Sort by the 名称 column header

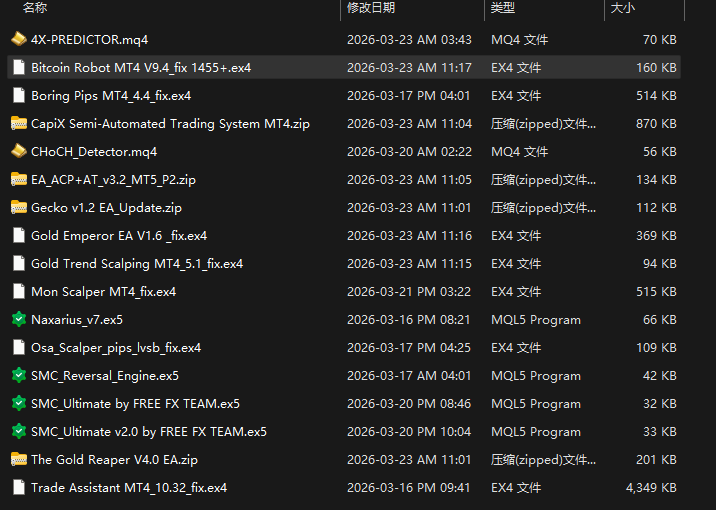point(35,8)
